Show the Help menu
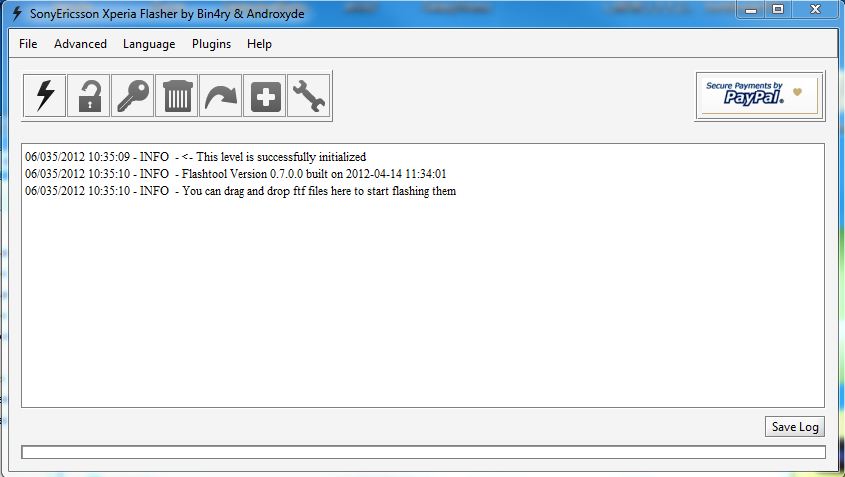The image size is (845, 477). [259, 44]
